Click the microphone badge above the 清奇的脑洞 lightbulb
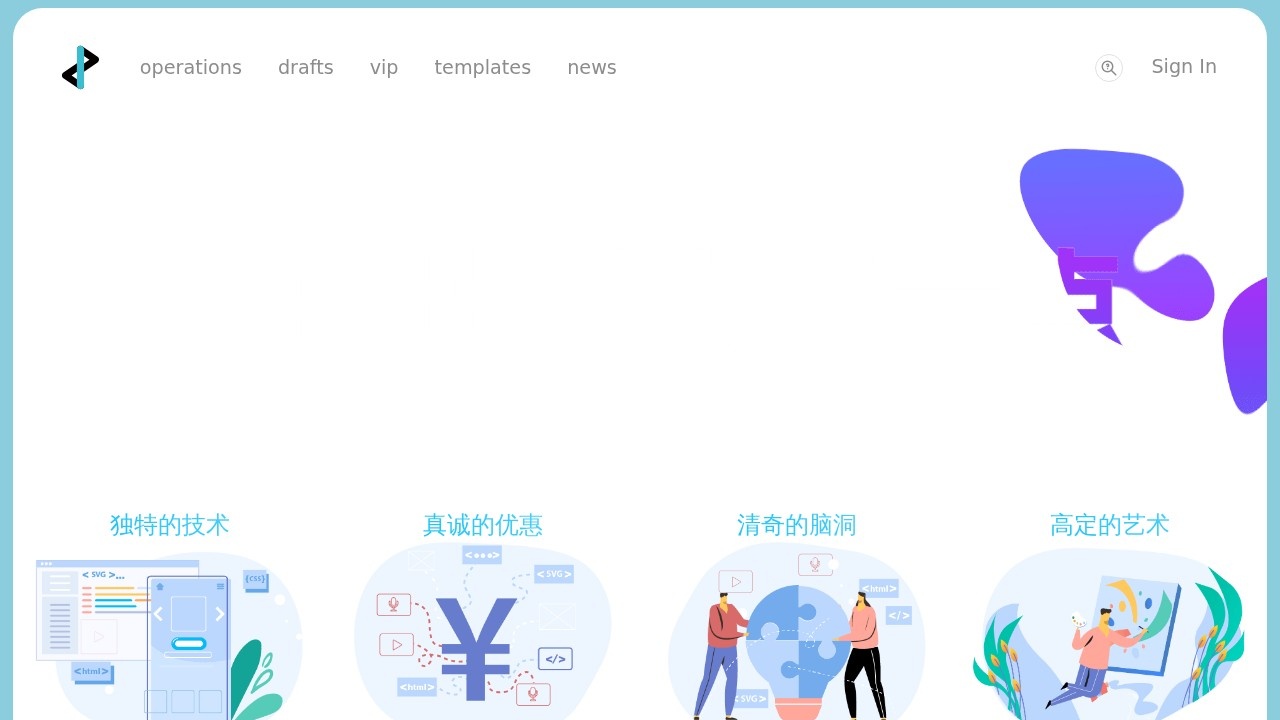Screen dimensions: 1280x720 (x=816, y=564)
